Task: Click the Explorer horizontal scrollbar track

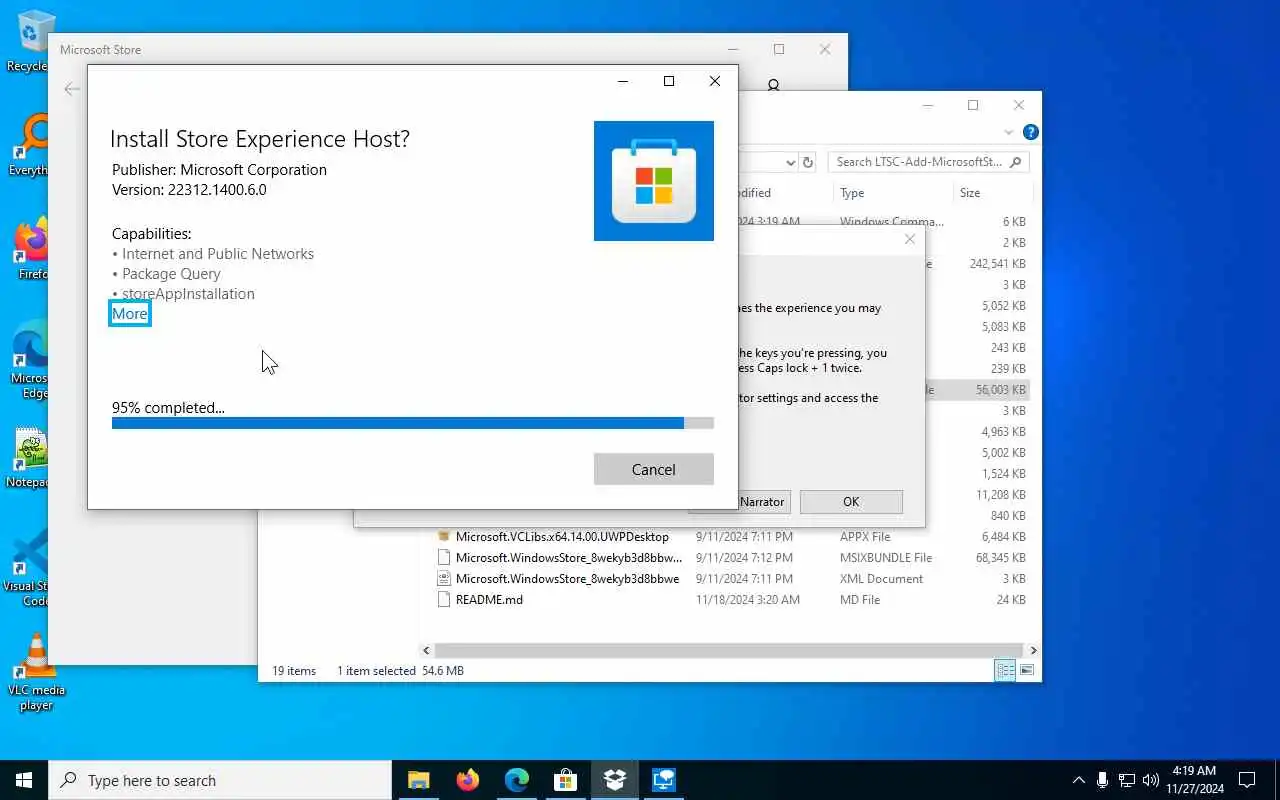Action: pyautogui.click(x=729, y=650)
